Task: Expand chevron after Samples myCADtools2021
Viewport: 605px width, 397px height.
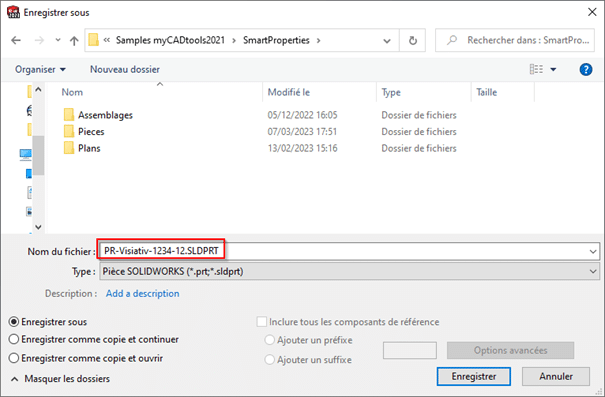Action: (234, 40)
